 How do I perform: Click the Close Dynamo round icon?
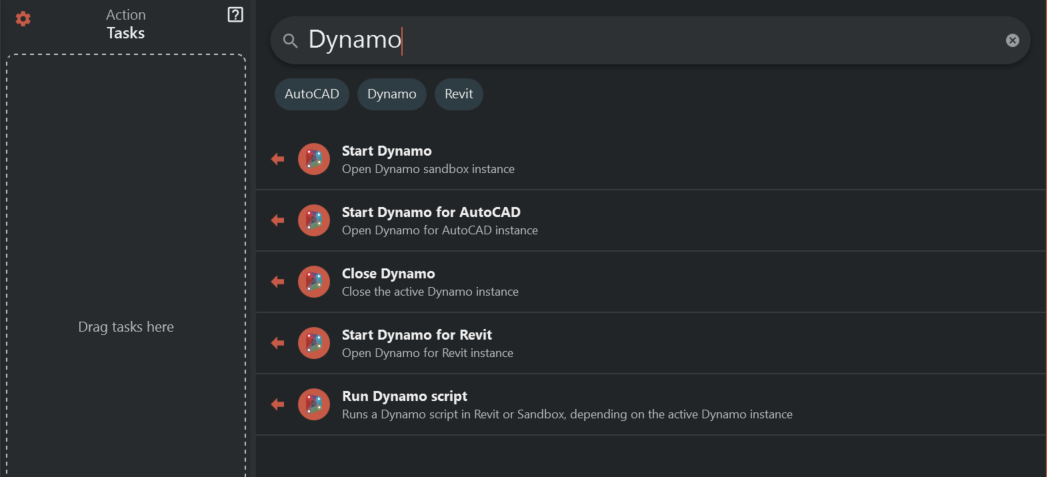click(x=314, y=282)
